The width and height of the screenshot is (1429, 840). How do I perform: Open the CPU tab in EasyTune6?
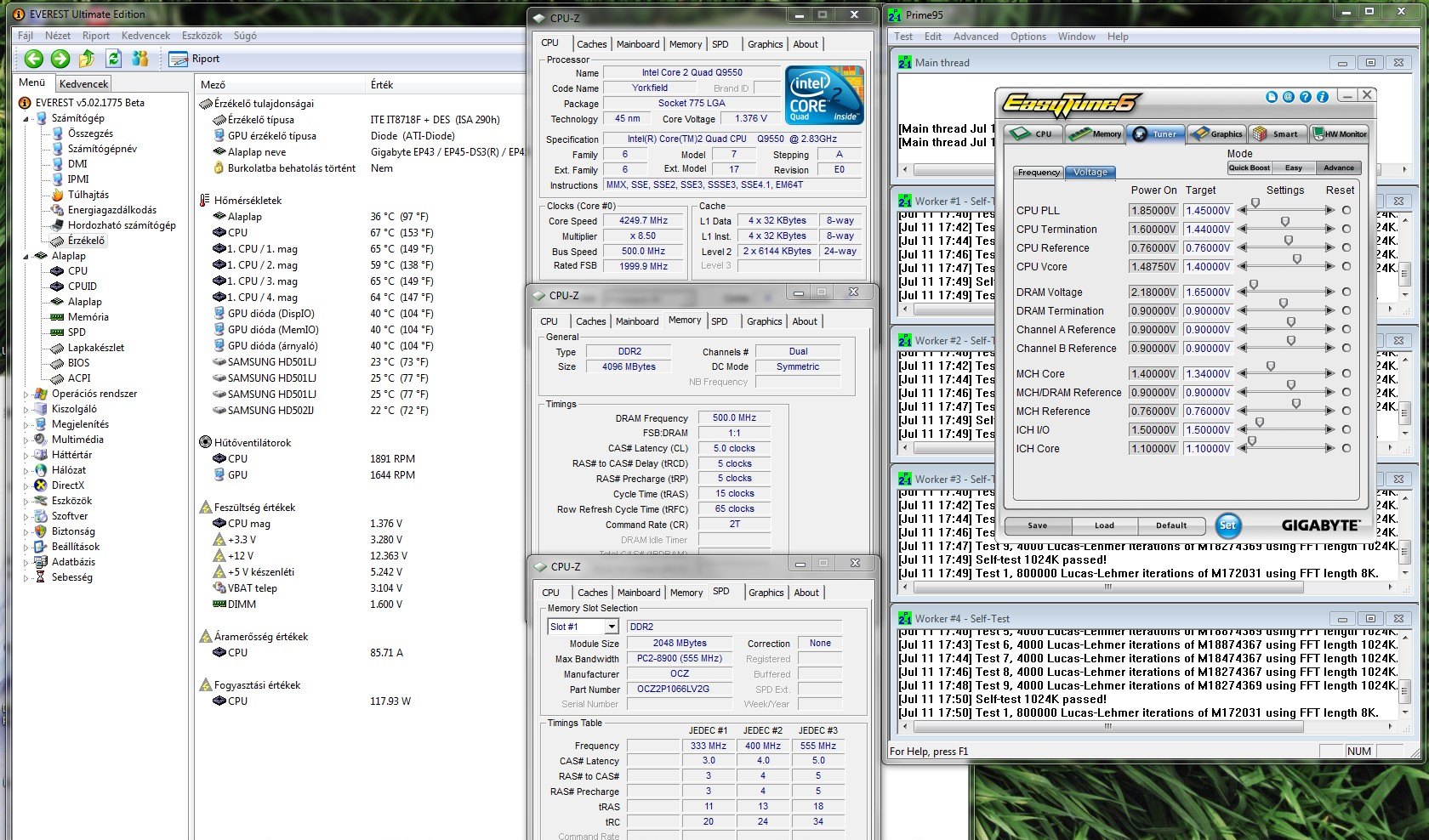click(1033, 133)
